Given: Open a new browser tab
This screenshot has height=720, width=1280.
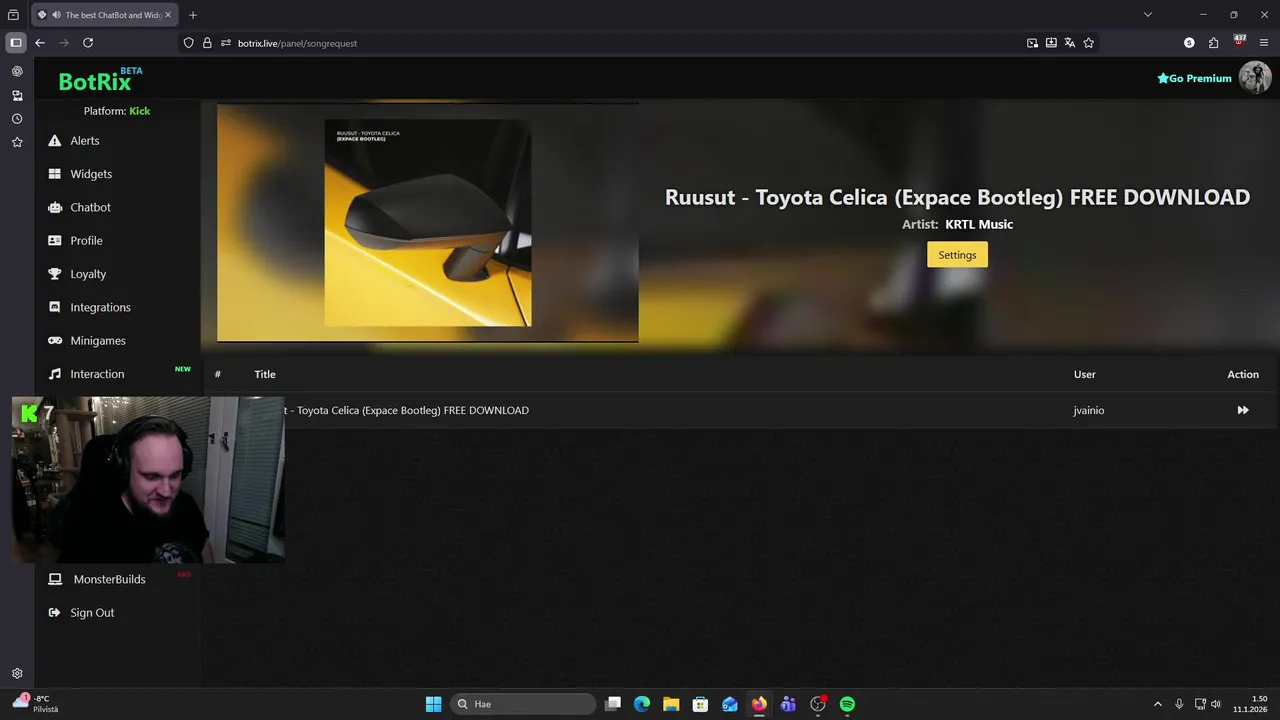Looking at the screenshot, I should [193, 15].
